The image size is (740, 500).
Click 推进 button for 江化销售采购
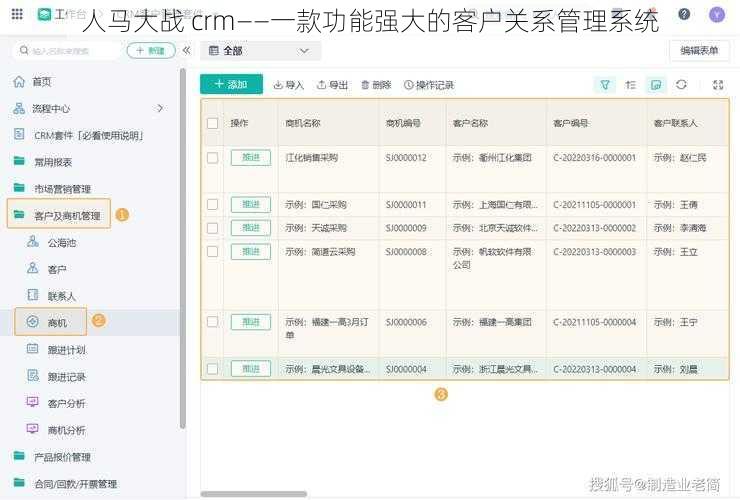(251, 158)
